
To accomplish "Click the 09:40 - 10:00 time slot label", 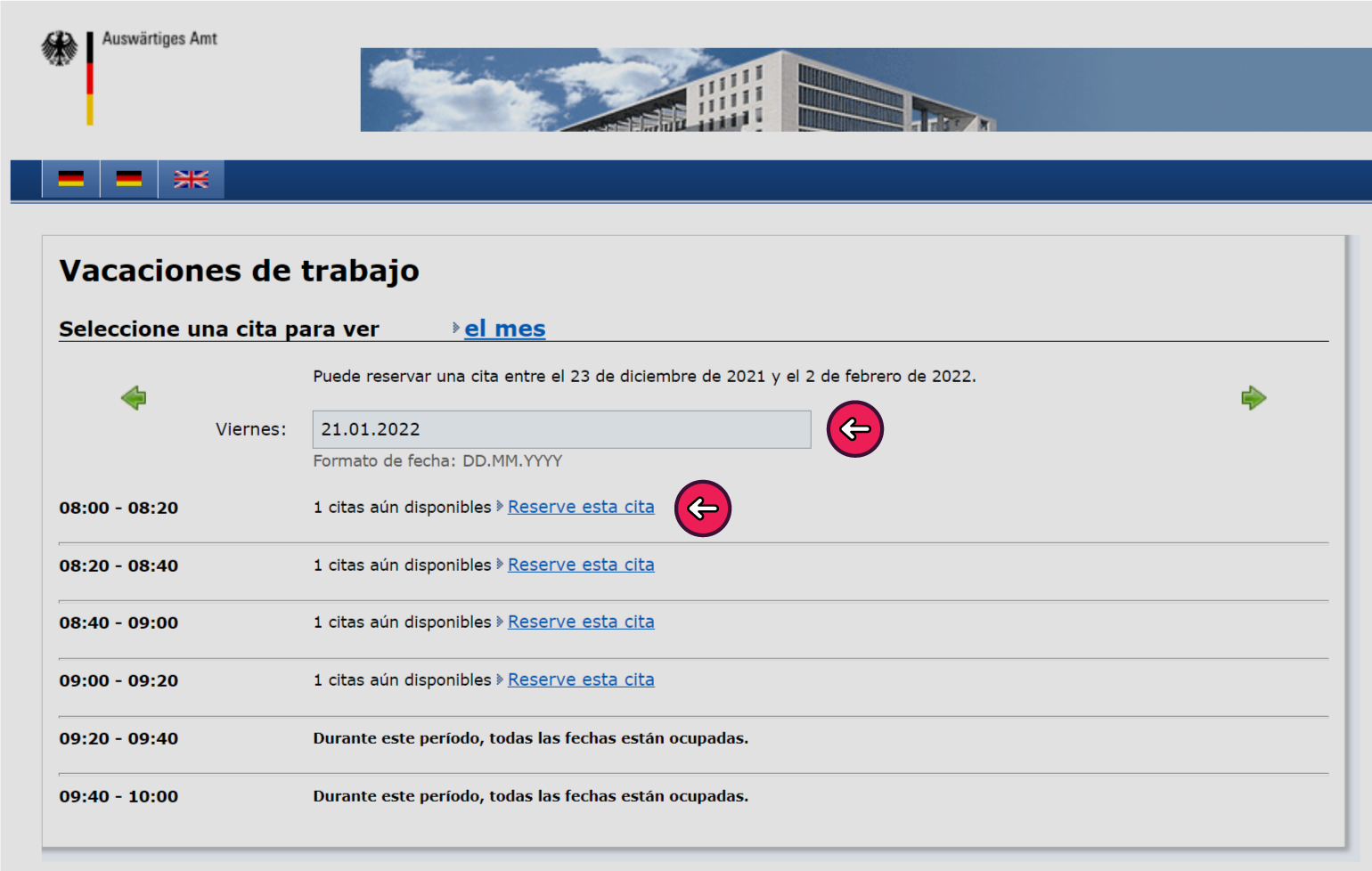I will 118,796.
